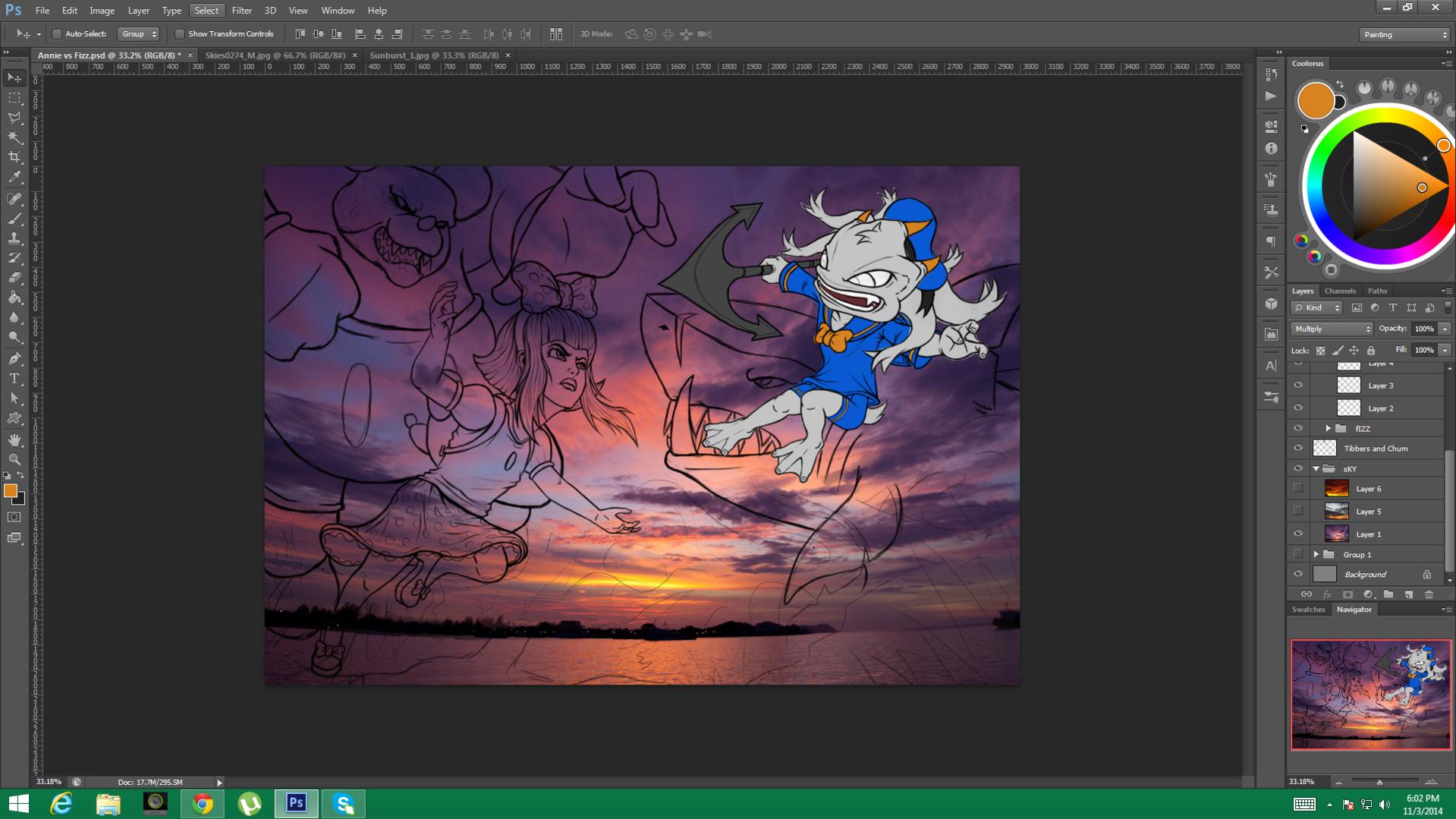
Task: Select the Zoom tool
Action: click(x=14, y=459)
